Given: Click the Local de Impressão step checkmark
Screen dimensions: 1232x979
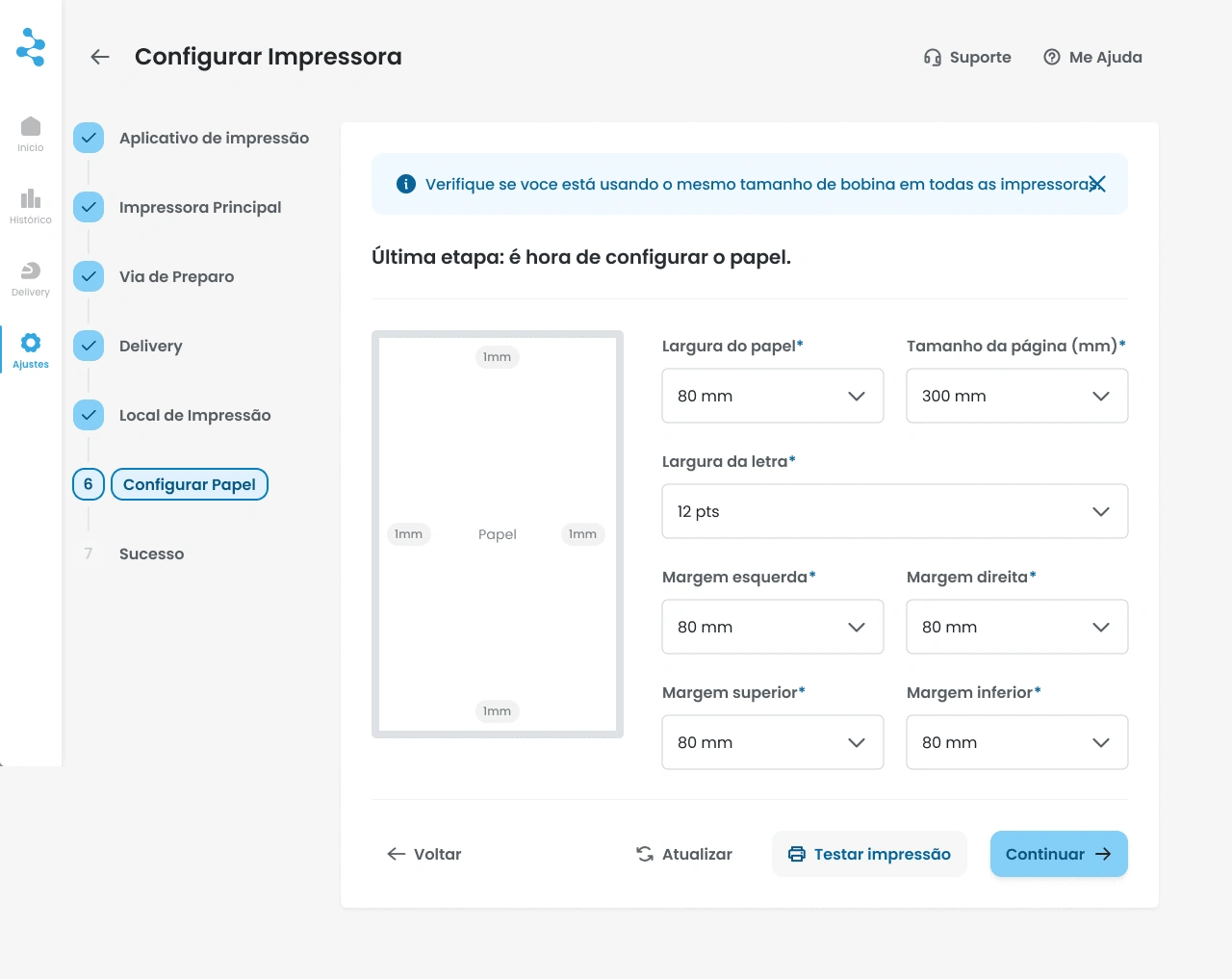Looking at the screenshot, I should 89,415.
